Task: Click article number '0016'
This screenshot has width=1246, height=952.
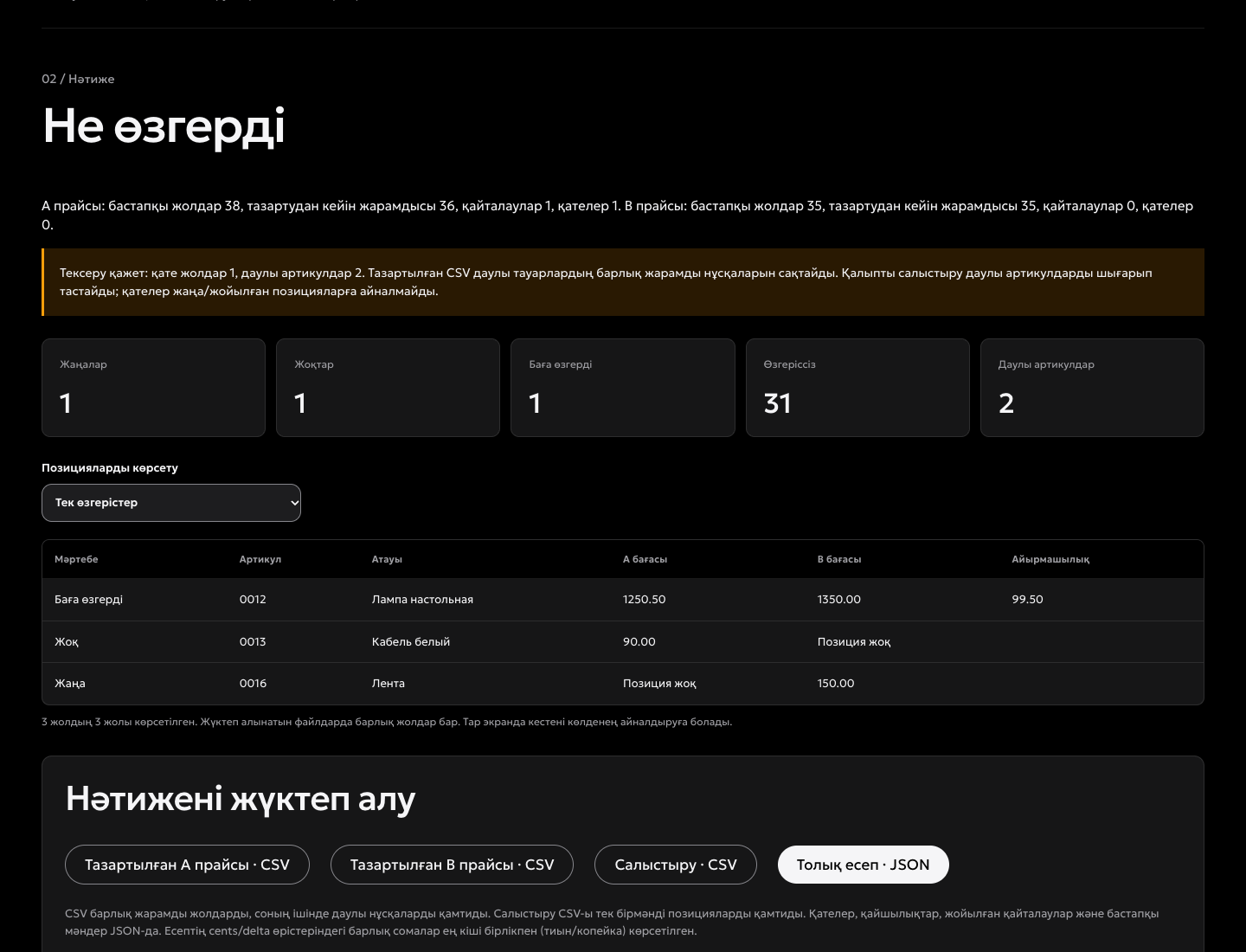Action: 253,684
